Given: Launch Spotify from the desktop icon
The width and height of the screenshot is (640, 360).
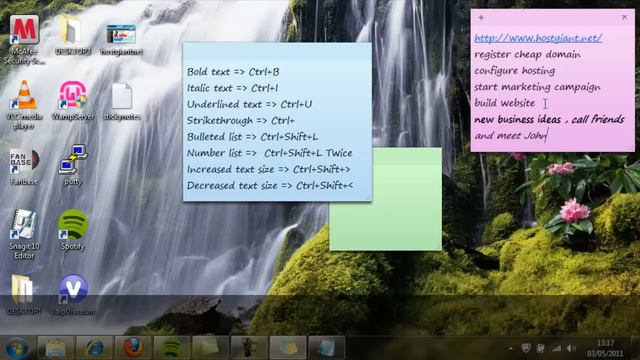Looking at the screenshot, I should click(x=73, y=229).
